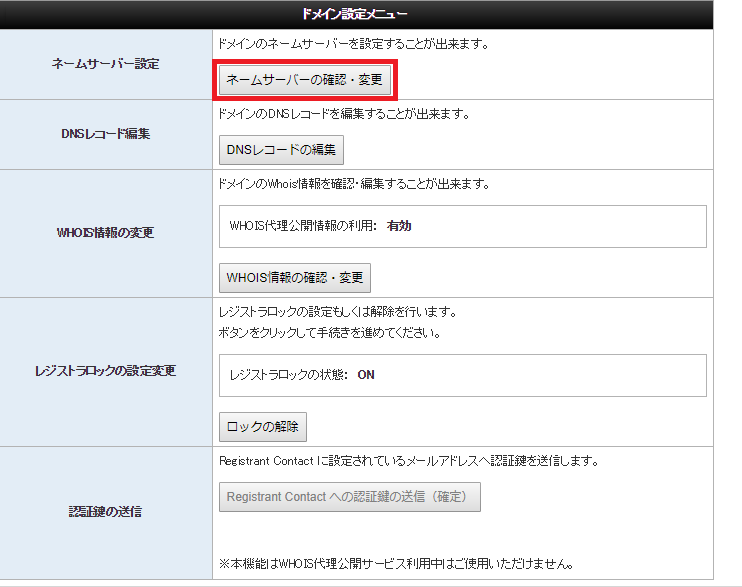742x587 pixels.
Task: Click the WHOIS代理公開情報の利用 status text
Action: tap(303, 226)
